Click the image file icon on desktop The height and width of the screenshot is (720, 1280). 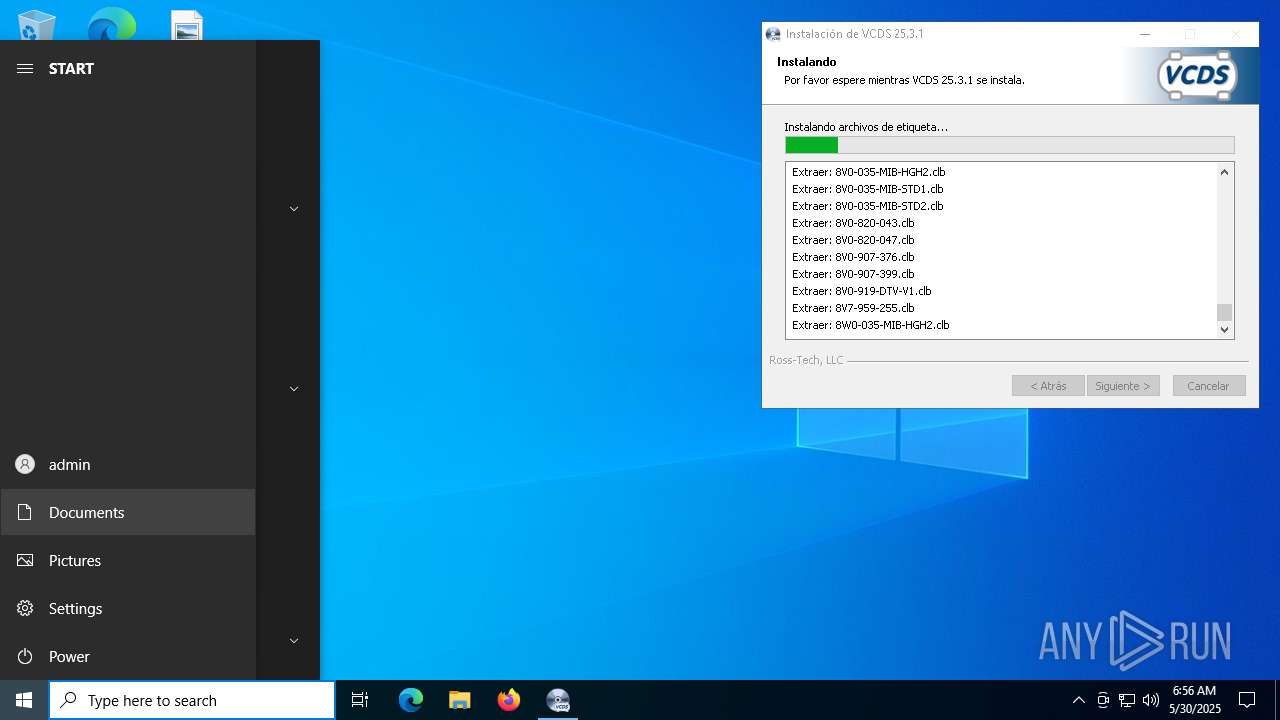[187, 25]
